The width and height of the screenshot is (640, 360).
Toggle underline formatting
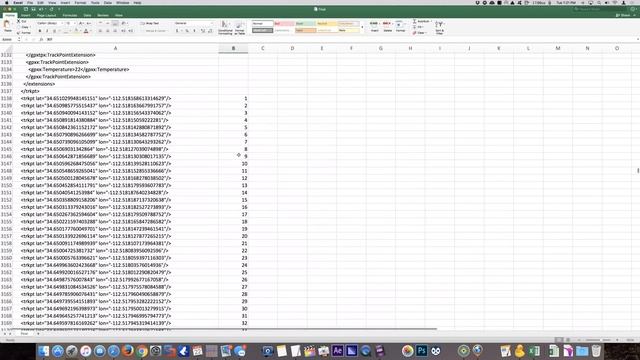(x=54, y=31)
